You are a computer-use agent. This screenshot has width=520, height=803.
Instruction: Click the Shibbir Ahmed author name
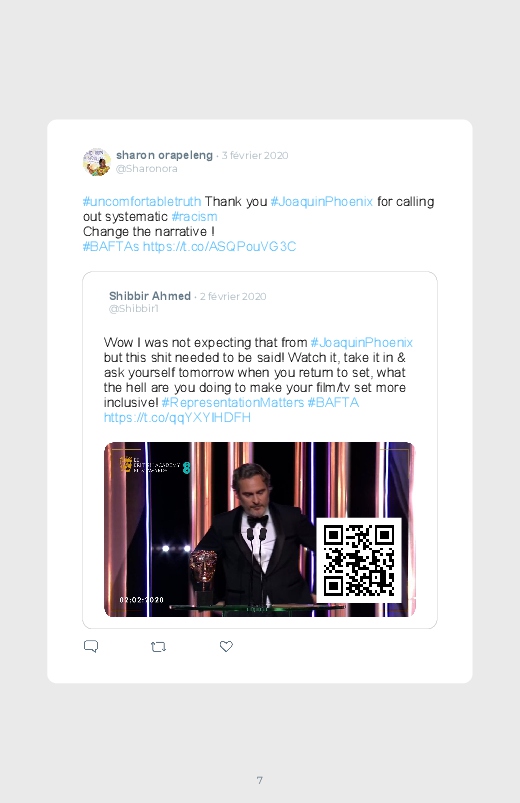tap(150, 296)
